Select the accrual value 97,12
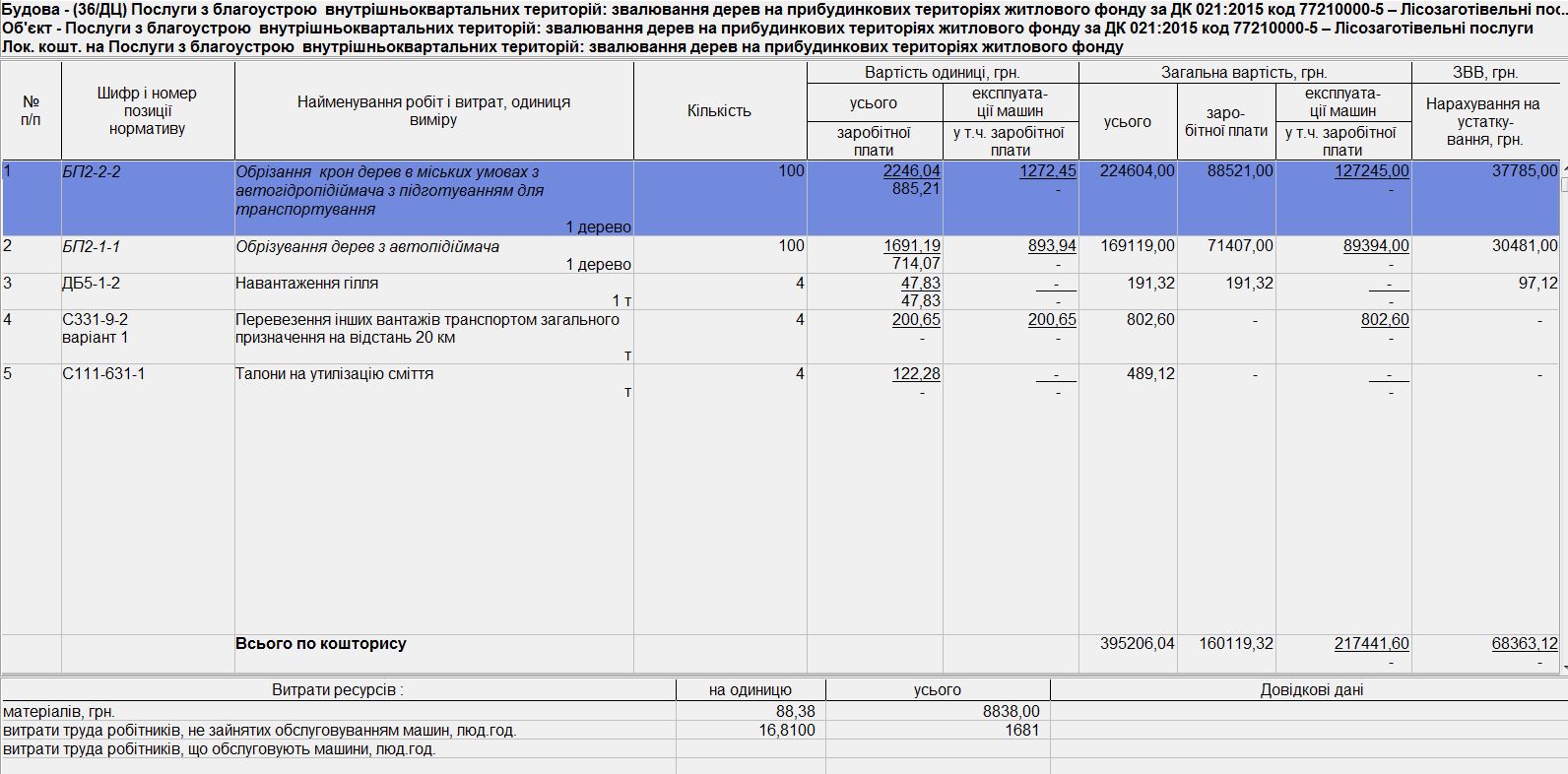 1538,284
